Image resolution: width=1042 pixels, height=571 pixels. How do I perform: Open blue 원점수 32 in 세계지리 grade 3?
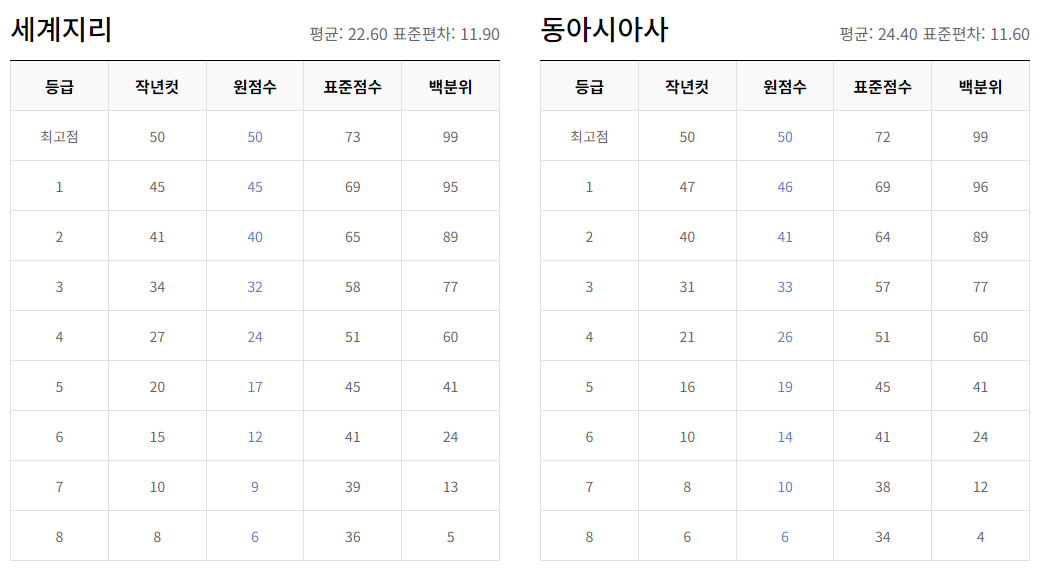click(x=255, y=286)
